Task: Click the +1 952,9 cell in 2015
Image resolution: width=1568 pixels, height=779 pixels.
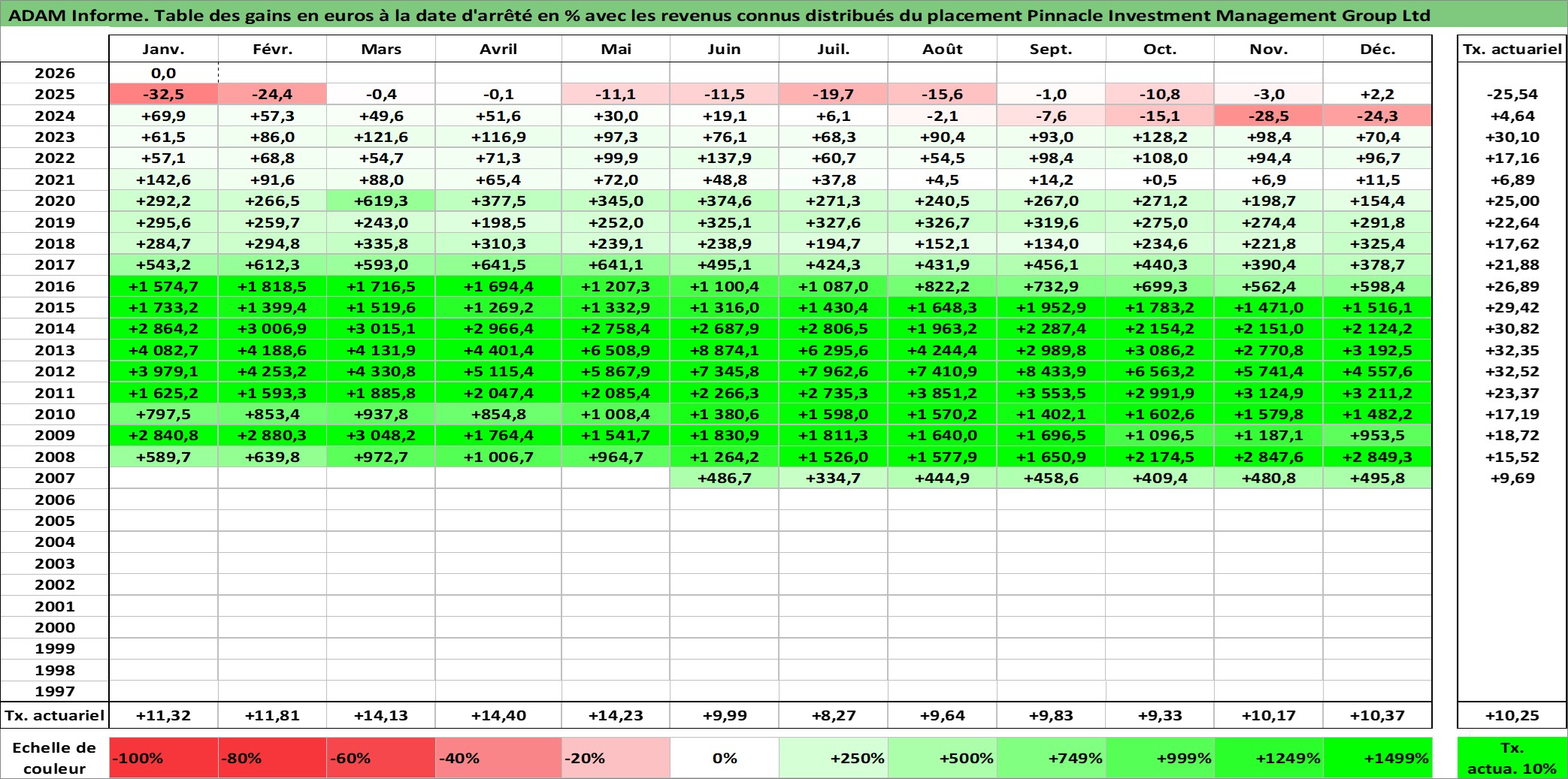Action: pos(1051,307)
